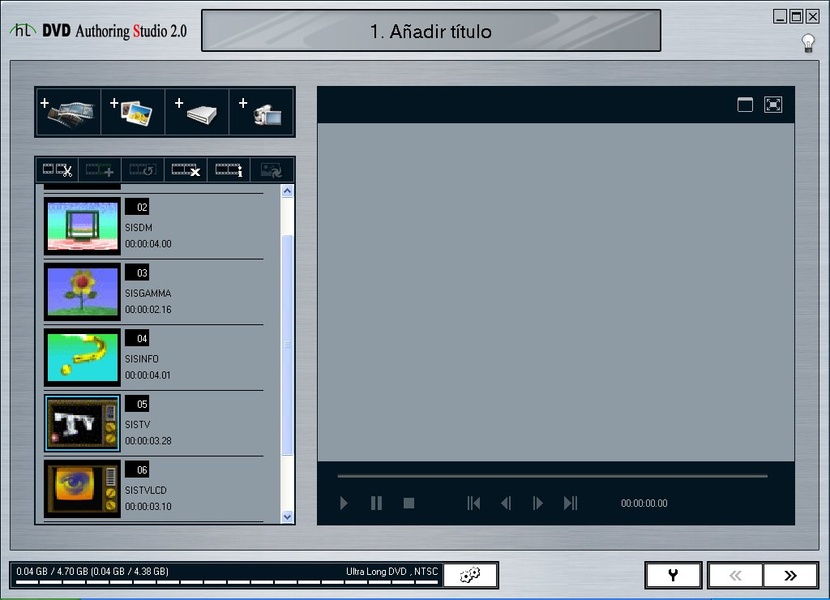The width and height of the screenshot is (830, 600).
Task: Step one frame forward
Action: point(538,503)
